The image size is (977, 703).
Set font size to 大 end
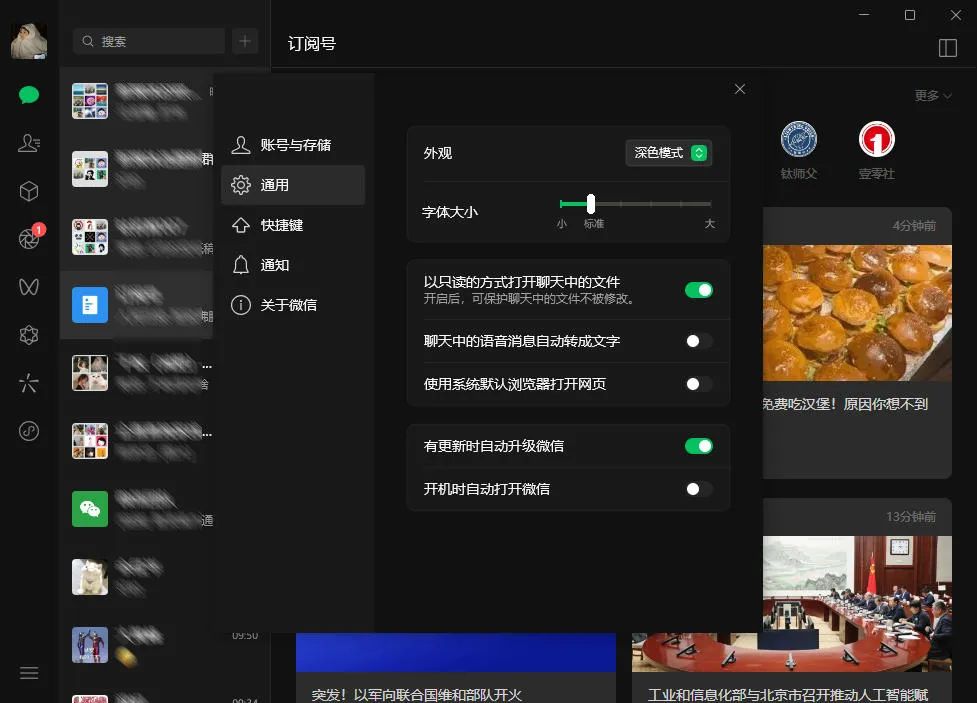pos(710,204)
